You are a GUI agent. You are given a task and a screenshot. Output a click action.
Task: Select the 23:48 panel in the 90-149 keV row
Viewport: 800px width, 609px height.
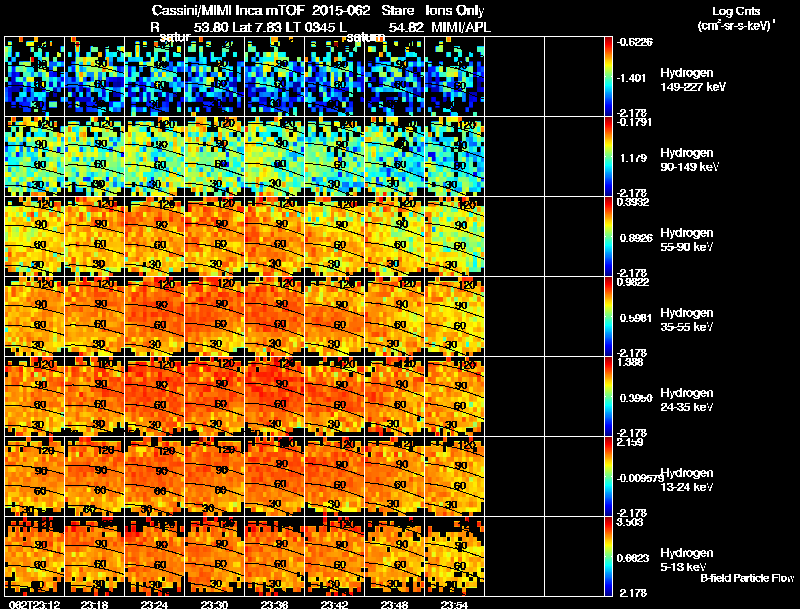(x=394, y=156)
